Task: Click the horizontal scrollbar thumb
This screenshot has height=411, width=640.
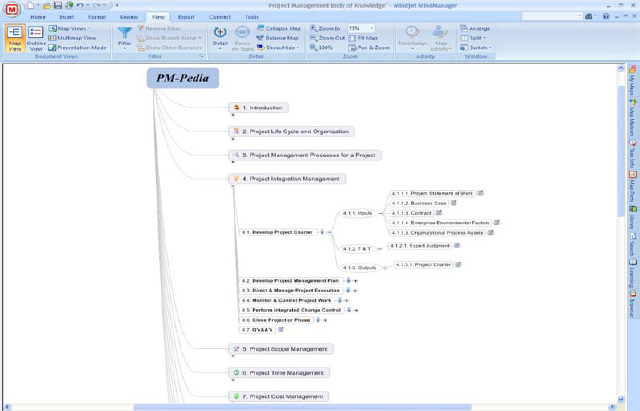Action: [302, 407]
